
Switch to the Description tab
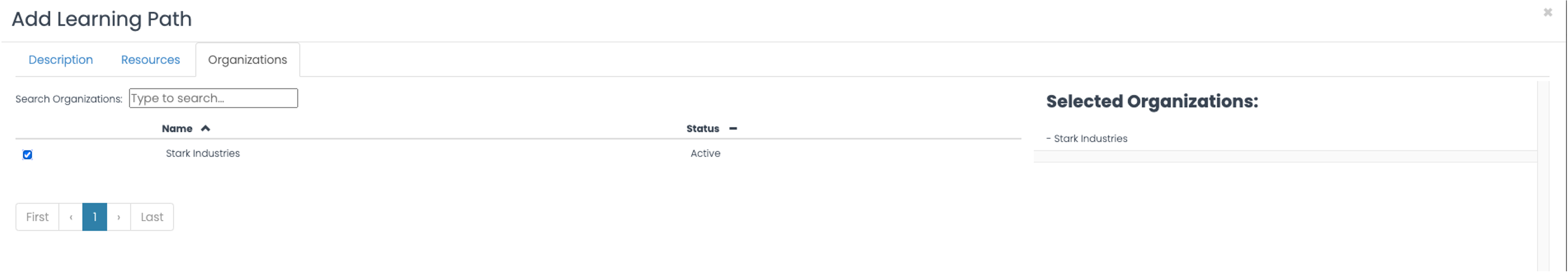[x=61, y=60]
